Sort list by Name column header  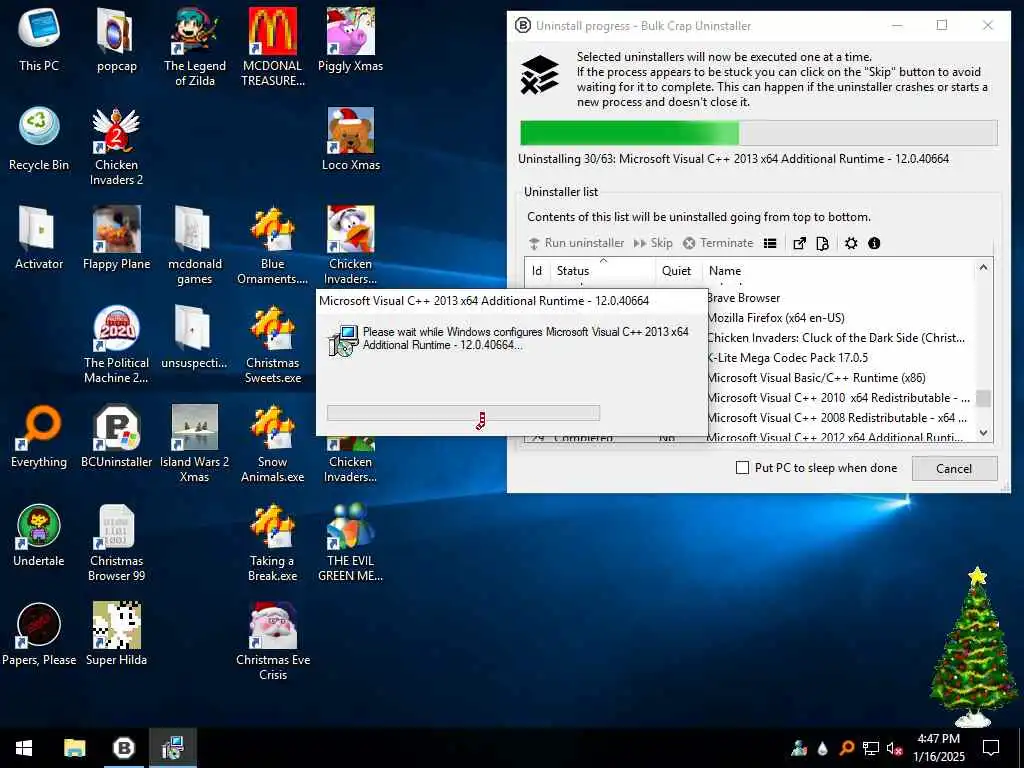[839, 270]
